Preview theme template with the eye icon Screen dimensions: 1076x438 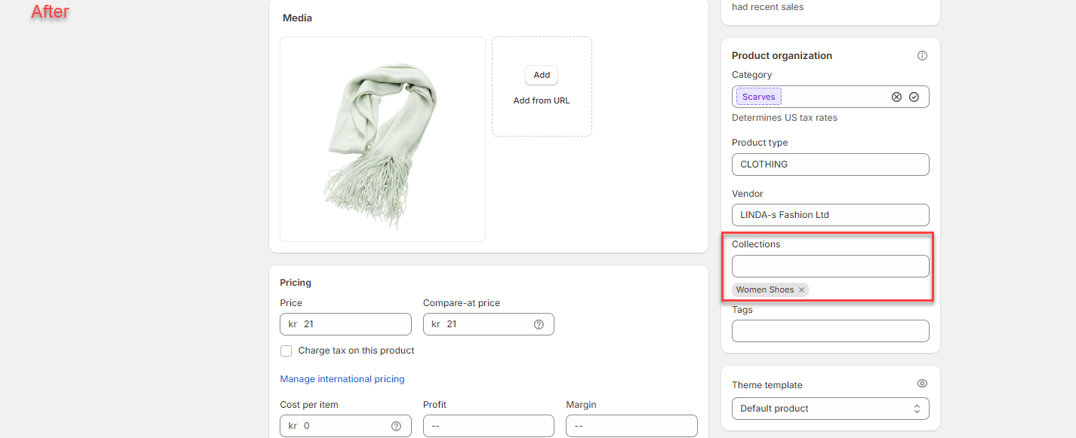click(x=922, y=384)
